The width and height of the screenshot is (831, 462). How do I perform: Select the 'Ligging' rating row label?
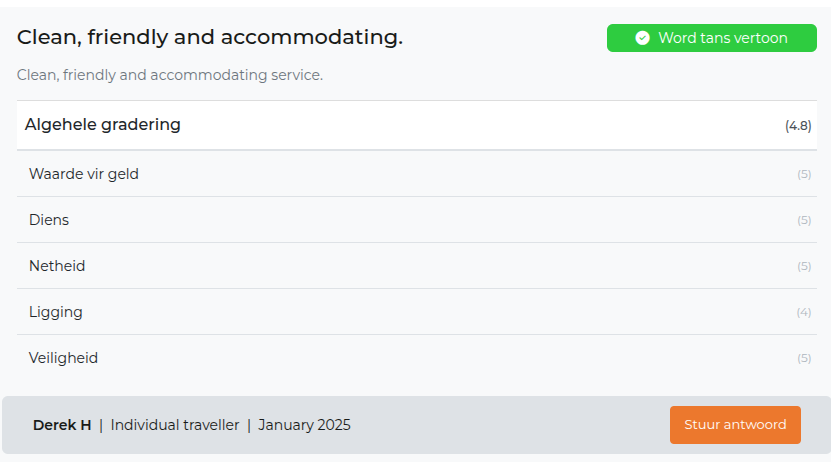pyautogui.click(x=56, y=312)
